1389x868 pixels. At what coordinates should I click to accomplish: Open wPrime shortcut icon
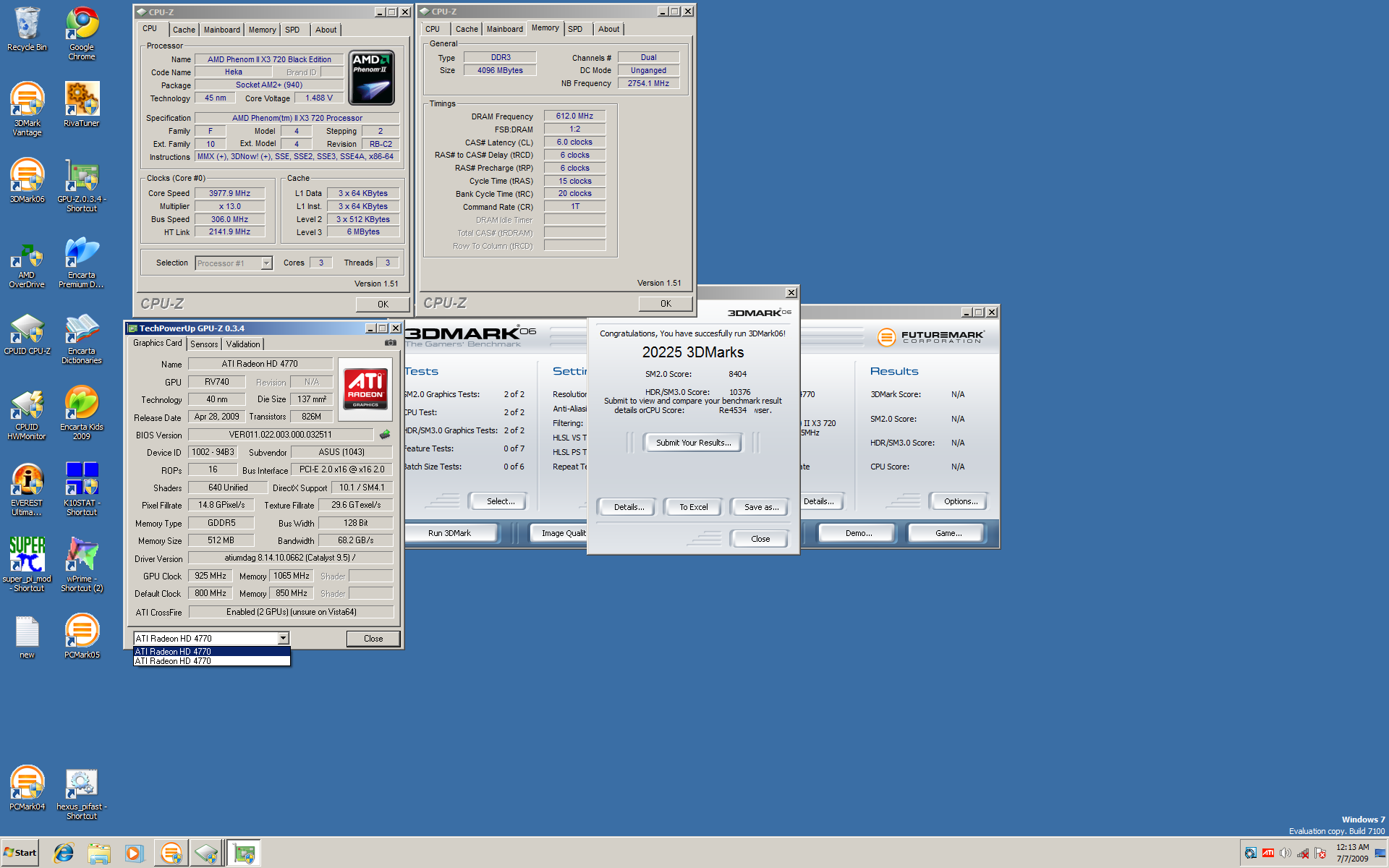click(82, 565)
